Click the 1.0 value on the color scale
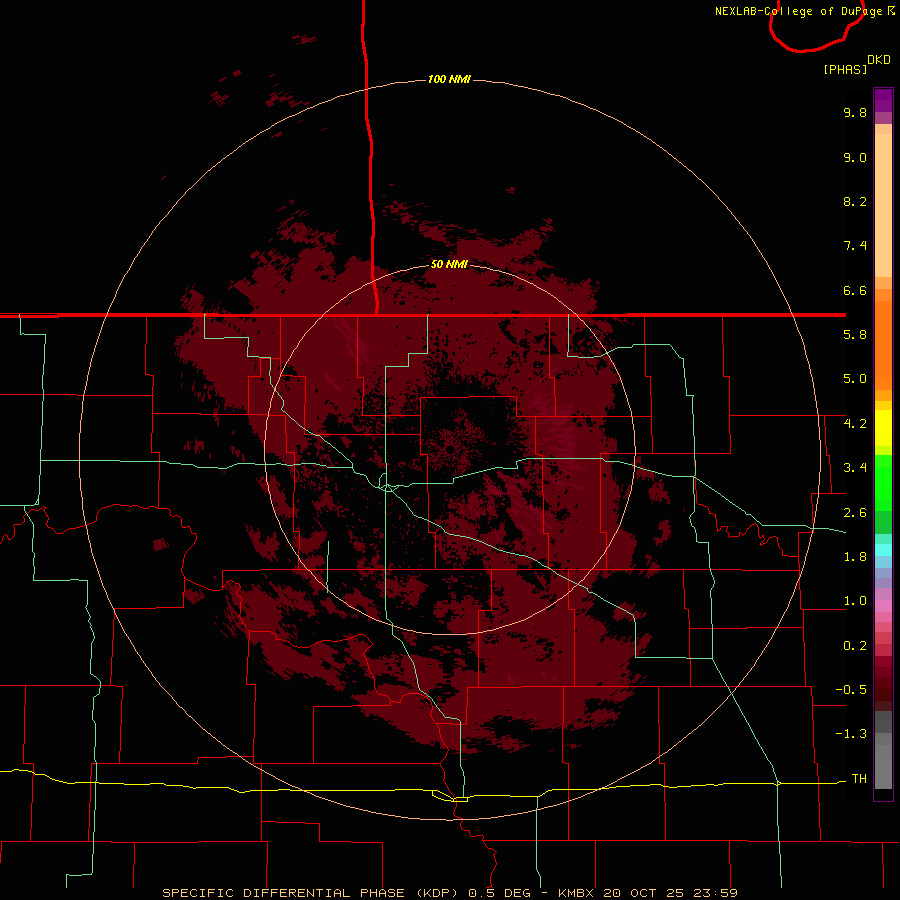 (x=855, y=601)
